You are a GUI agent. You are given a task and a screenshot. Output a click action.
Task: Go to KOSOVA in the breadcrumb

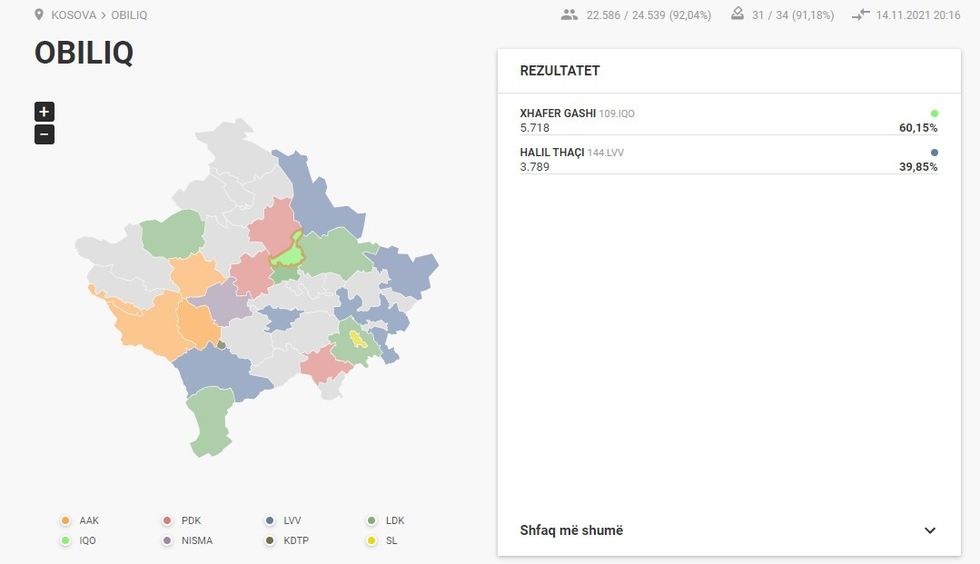click(x=74, y=15)
